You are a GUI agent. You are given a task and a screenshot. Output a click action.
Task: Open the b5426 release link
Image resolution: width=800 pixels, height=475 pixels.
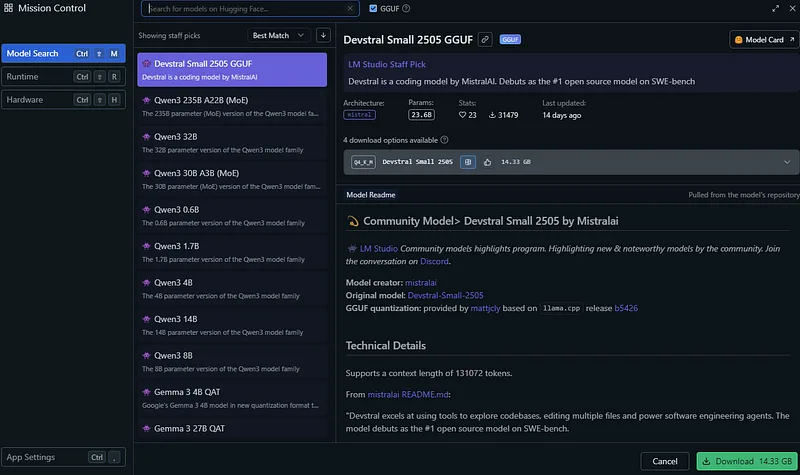(626, 308)
